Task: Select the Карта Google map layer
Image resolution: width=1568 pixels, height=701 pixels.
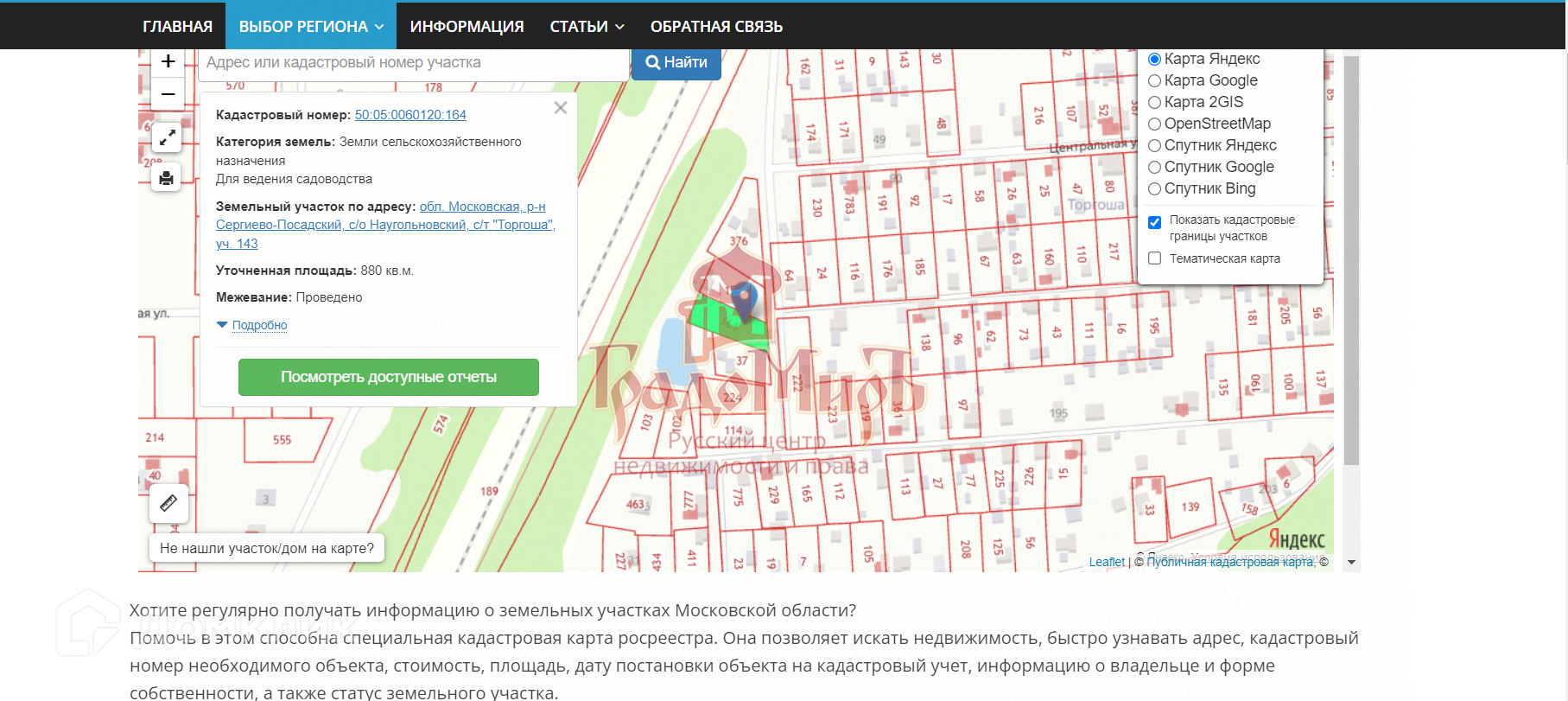Action: coord(1154,80)
